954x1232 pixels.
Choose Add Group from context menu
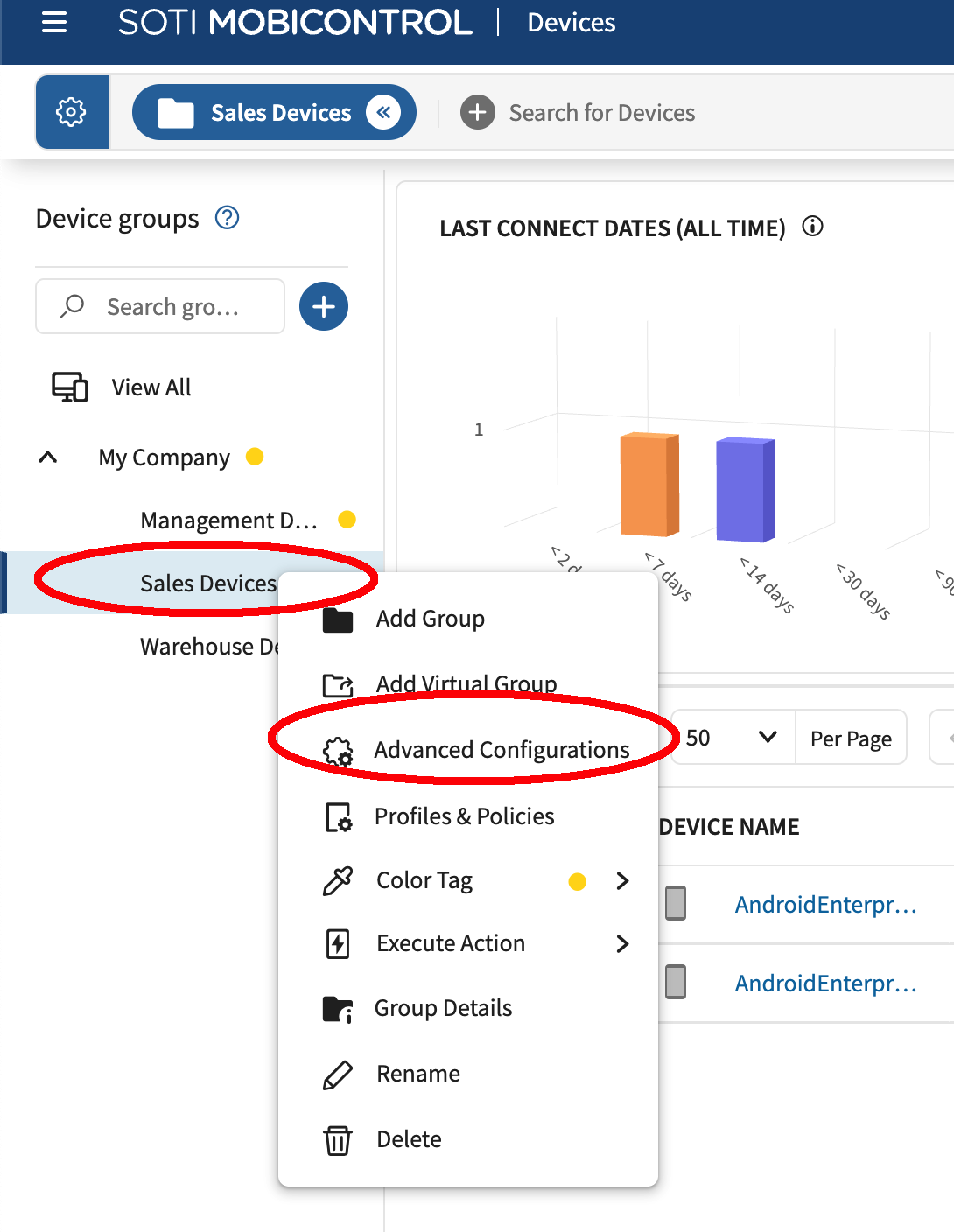click(468, 619)
